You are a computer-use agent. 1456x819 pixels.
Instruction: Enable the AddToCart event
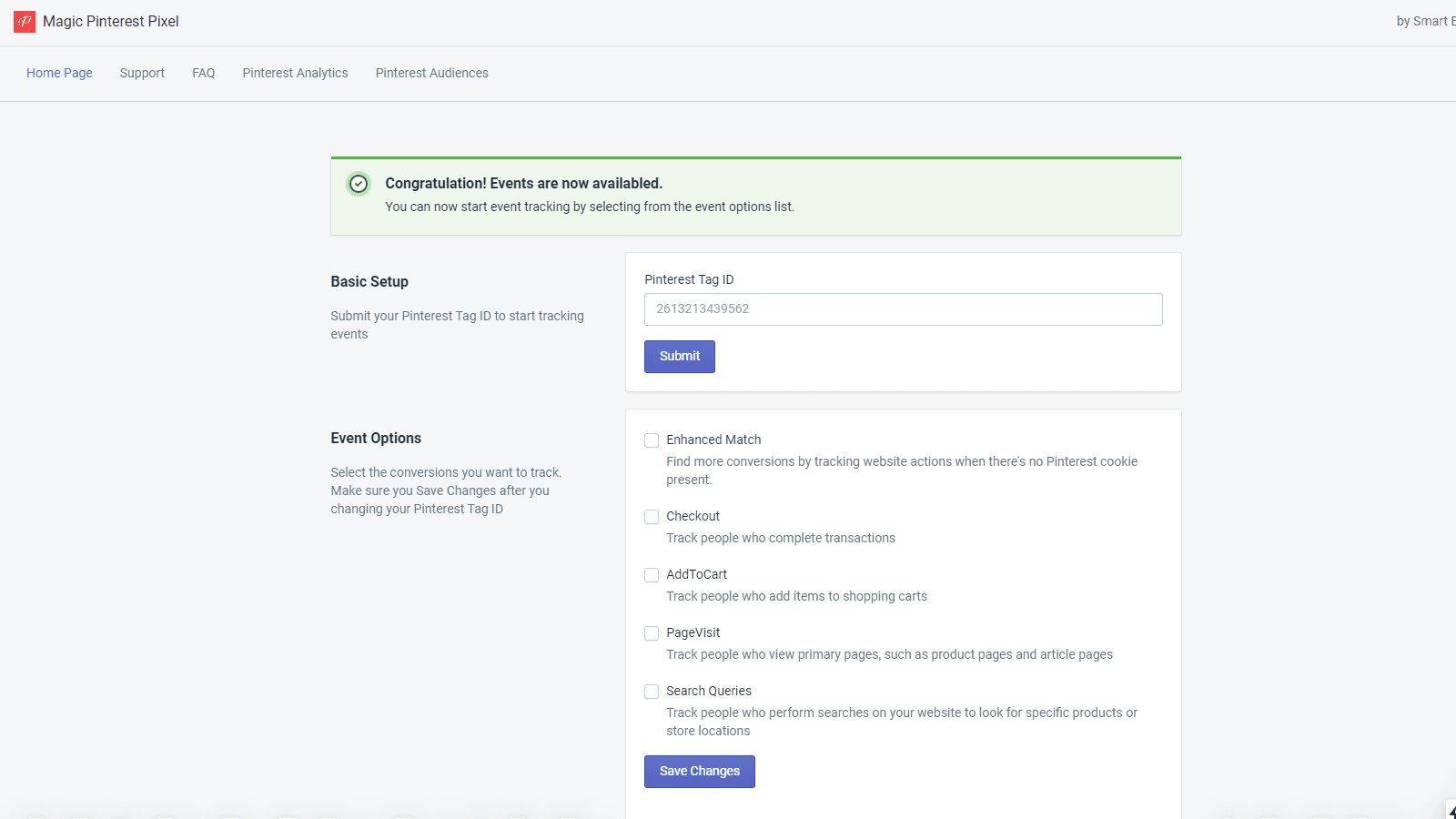click(x=652, y=575)
